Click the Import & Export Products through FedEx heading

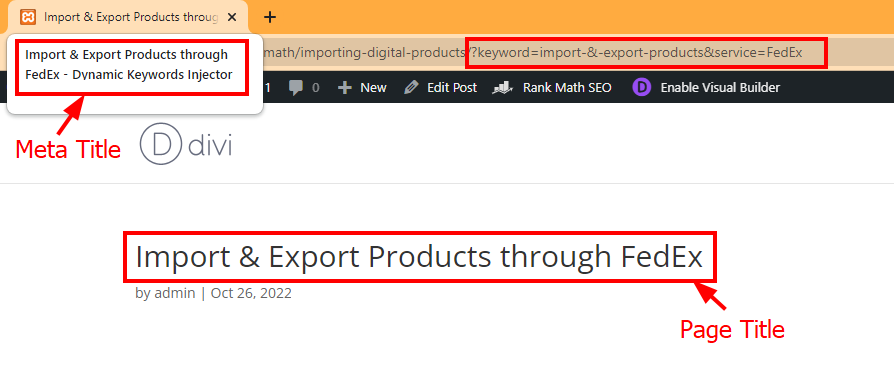coord(419,257)
